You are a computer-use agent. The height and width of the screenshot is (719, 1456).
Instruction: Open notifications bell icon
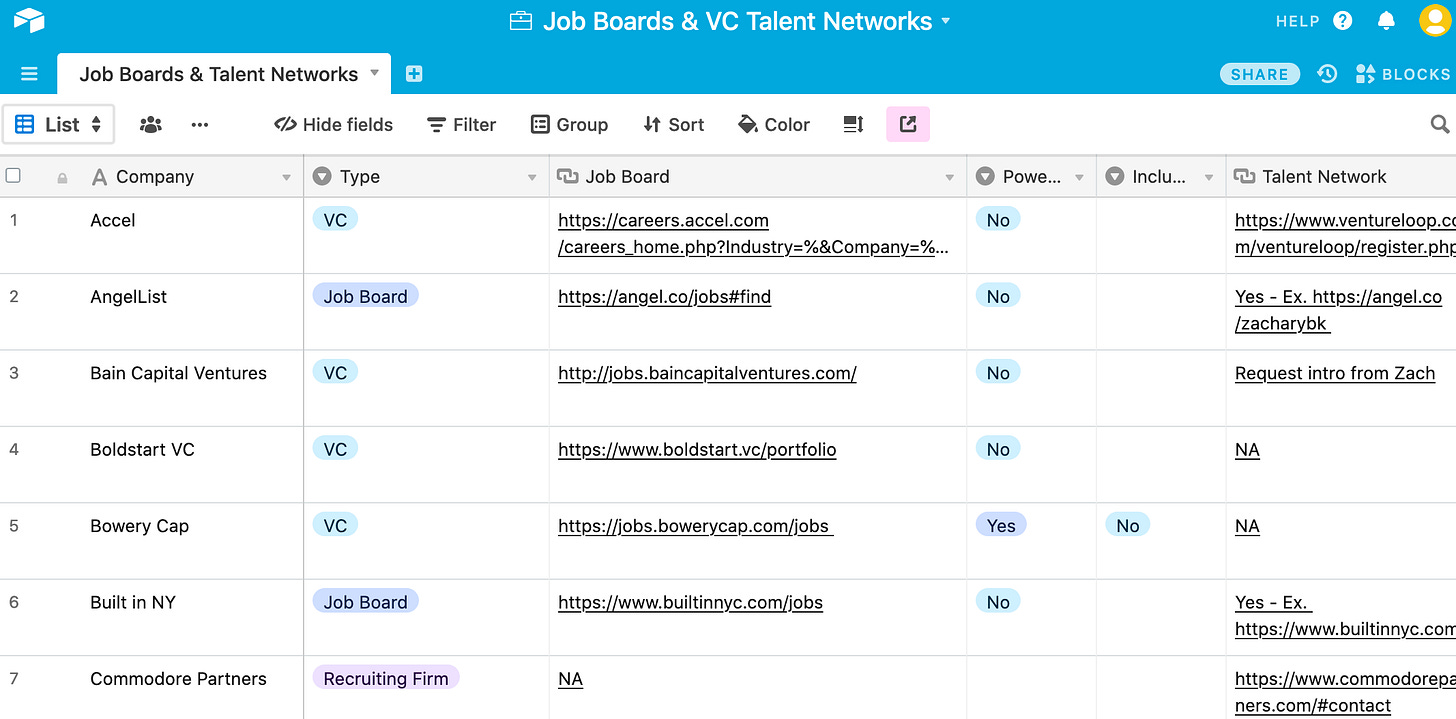[x=1386, y=21]
